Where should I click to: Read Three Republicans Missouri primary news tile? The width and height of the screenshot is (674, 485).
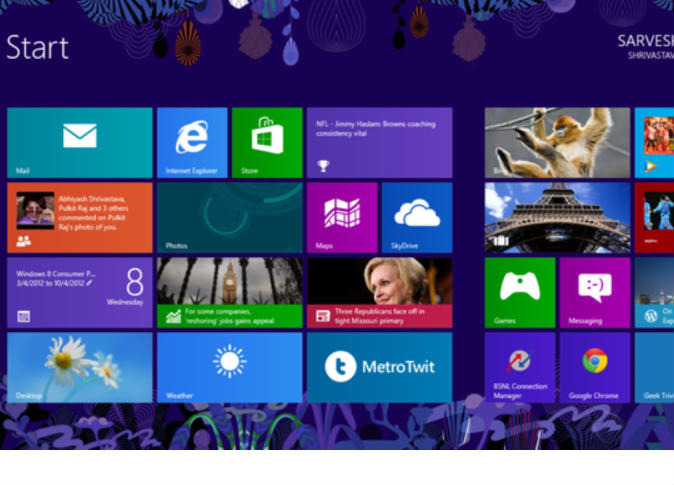[379, 292]
